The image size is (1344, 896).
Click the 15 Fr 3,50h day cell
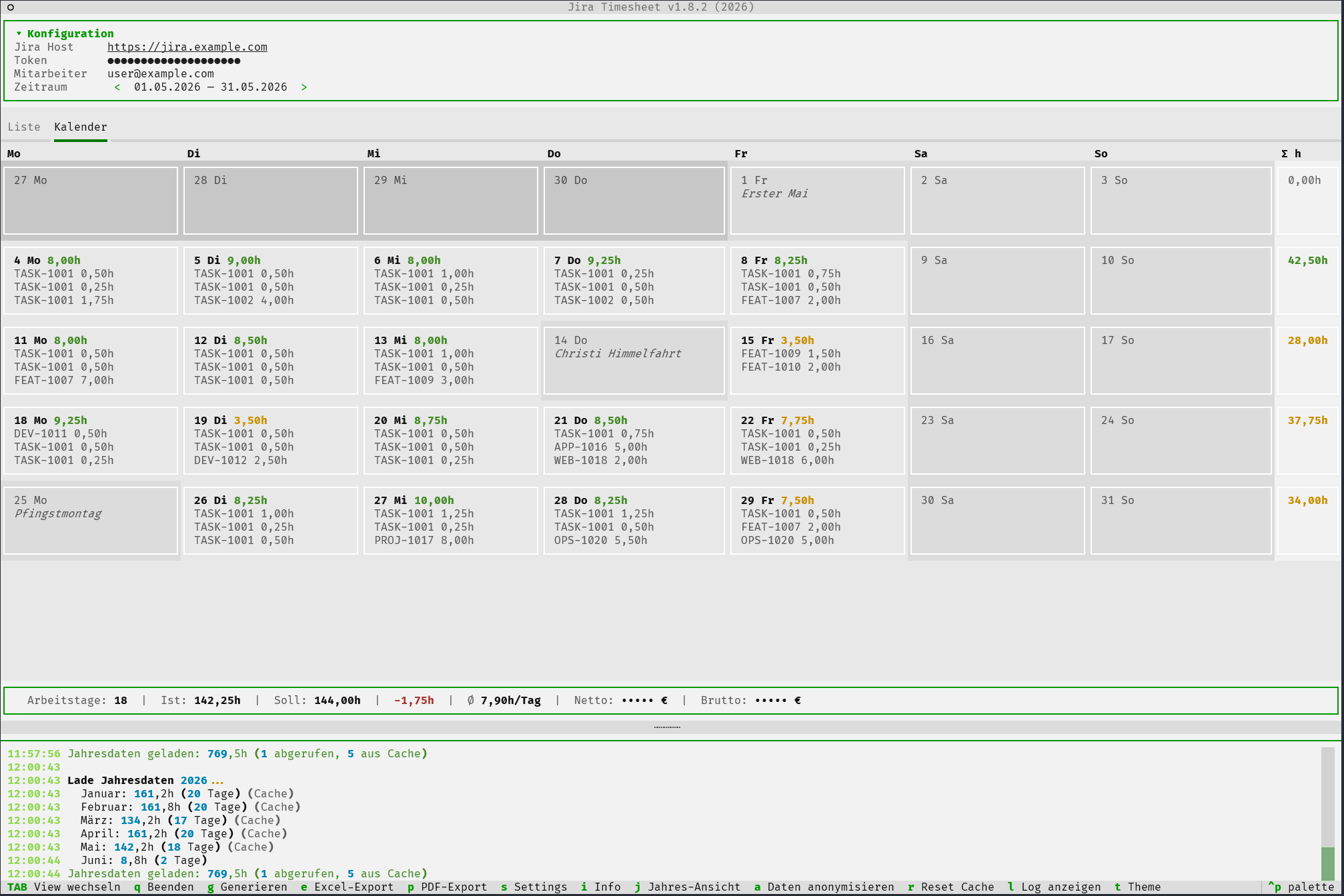(x=818, y=361)
